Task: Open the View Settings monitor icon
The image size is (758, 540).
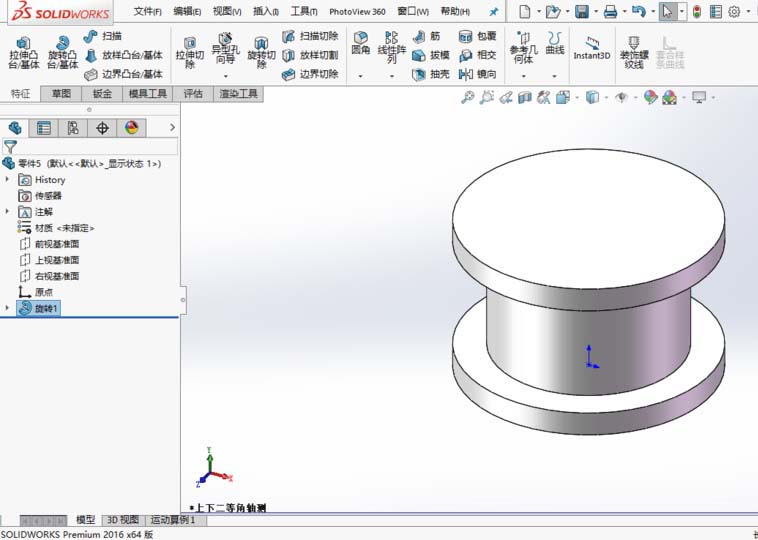Action: pos(699,98)
